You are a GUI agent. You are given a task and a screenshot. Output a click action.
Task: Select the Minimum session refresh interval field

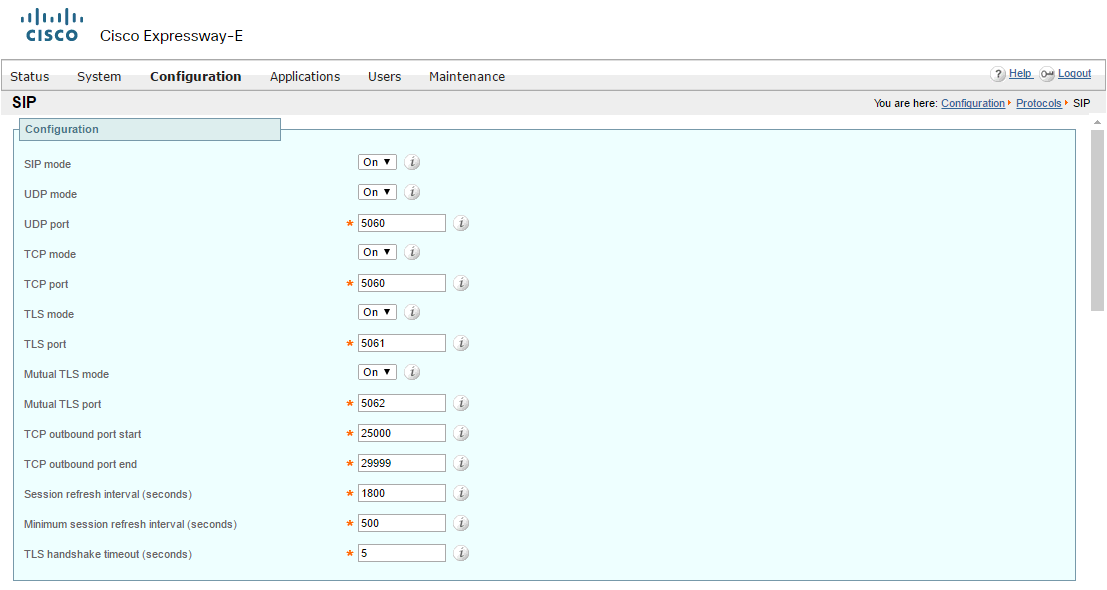coord(402,523)
